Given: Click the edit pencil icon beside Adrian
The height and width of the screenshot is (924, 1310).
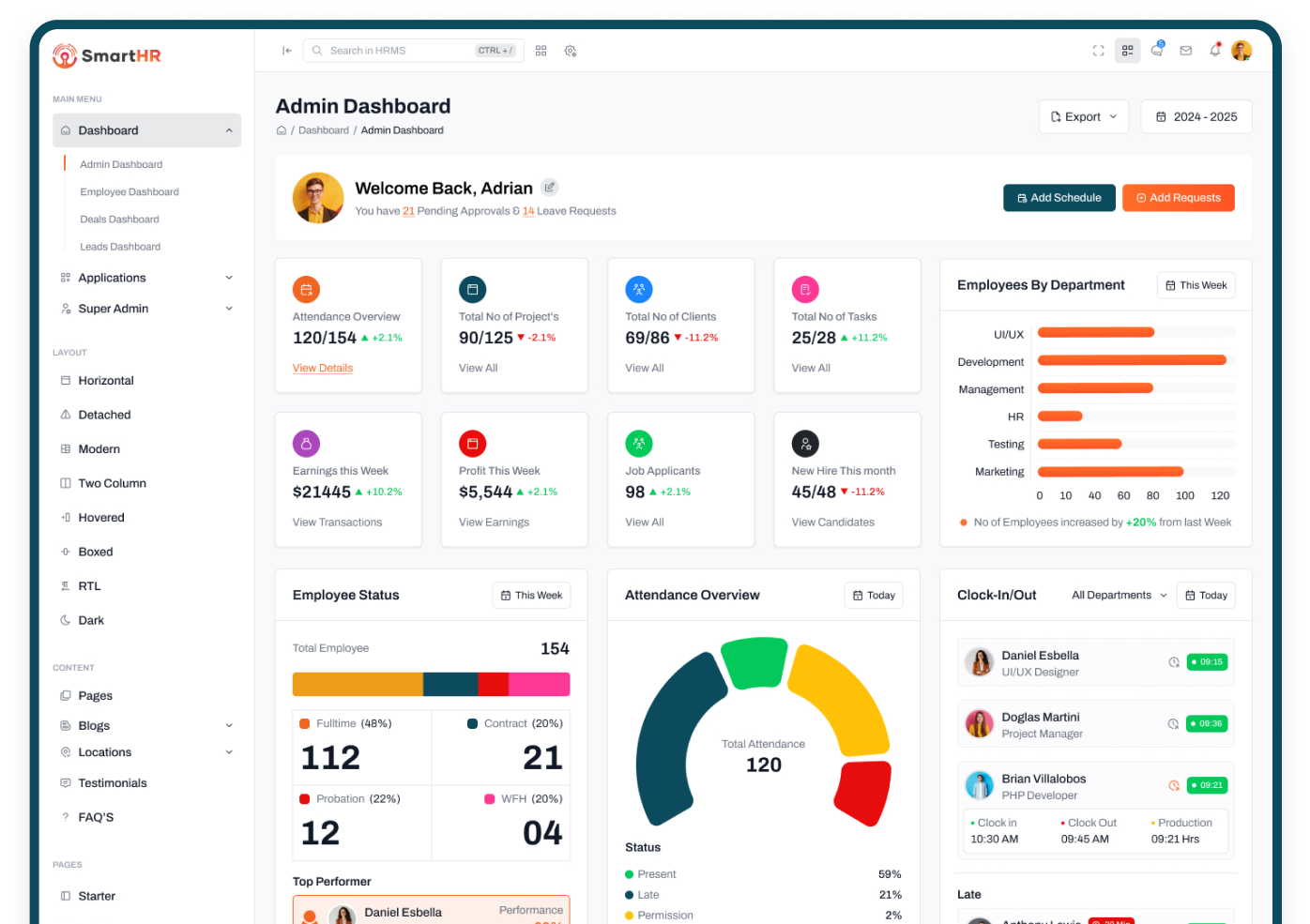Looking at the screenshot, I should click(x=550, y=188).
